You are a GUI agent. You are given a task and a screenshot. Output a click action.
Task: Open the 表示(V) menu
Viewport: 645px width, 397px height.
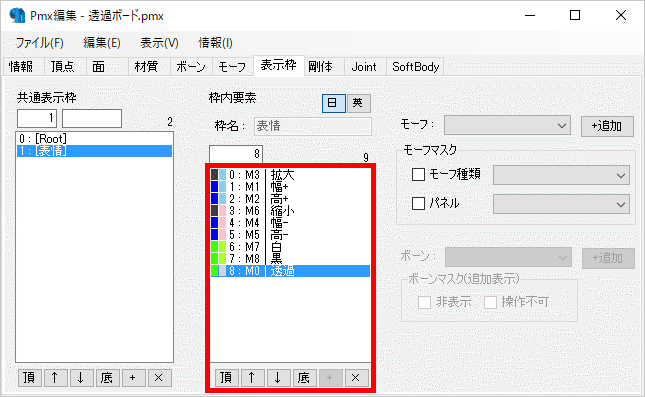point(159,43)
